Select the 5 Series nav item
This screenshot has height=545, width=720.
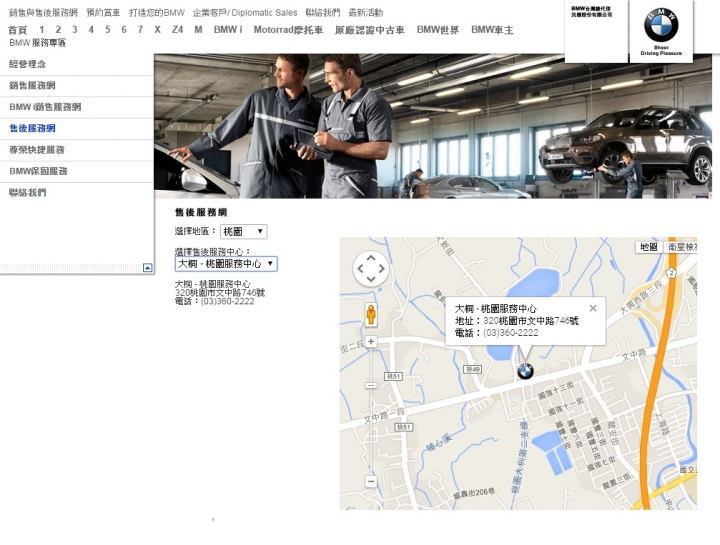coord(107,30)
